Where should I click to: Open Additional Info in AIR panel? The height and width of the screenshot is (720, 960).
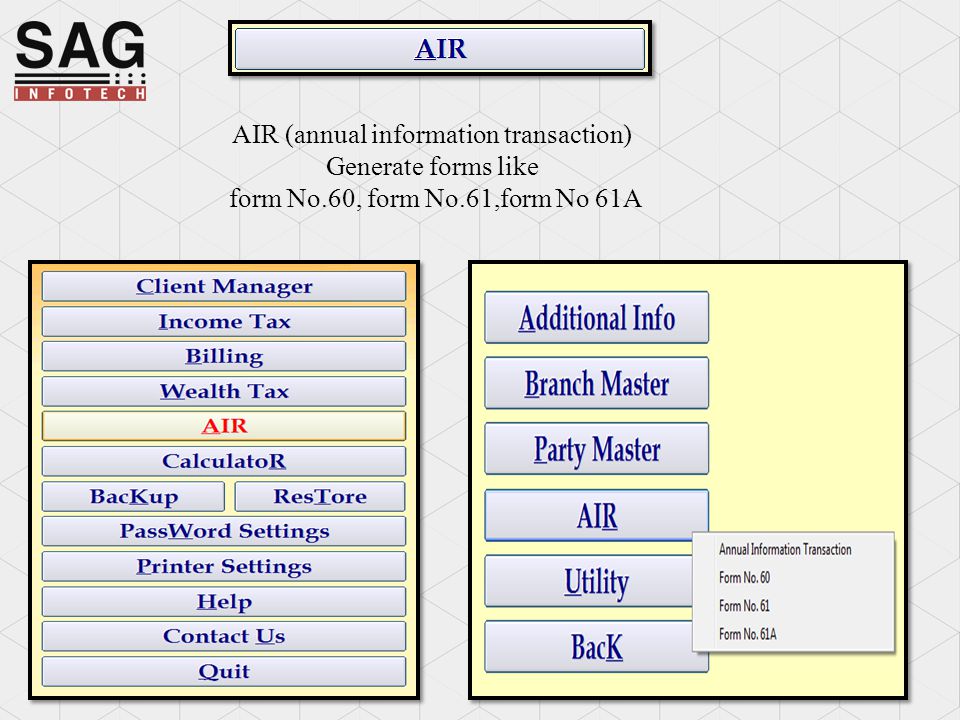(x=596, y=318)
